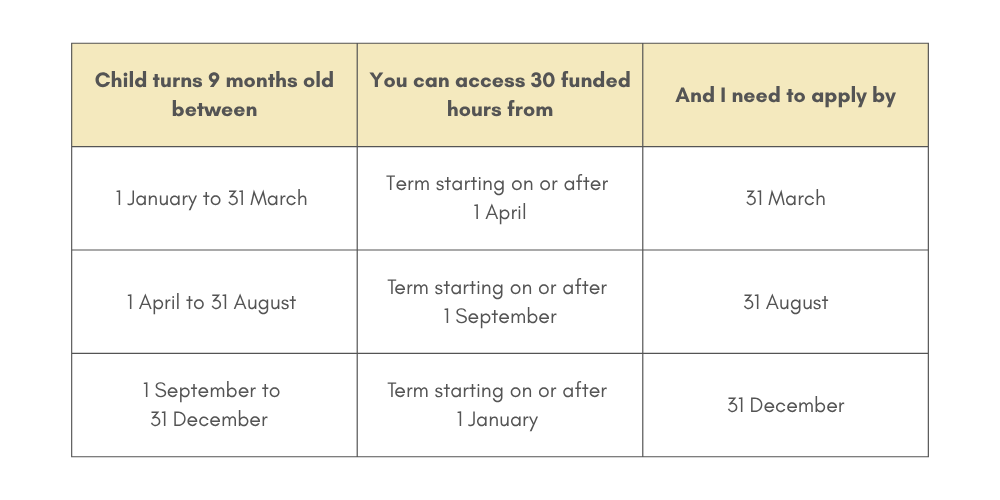1000x500 pixels.
Task: Select the 'You can access 30 funded hours from' header
Action: click(500, 95)
